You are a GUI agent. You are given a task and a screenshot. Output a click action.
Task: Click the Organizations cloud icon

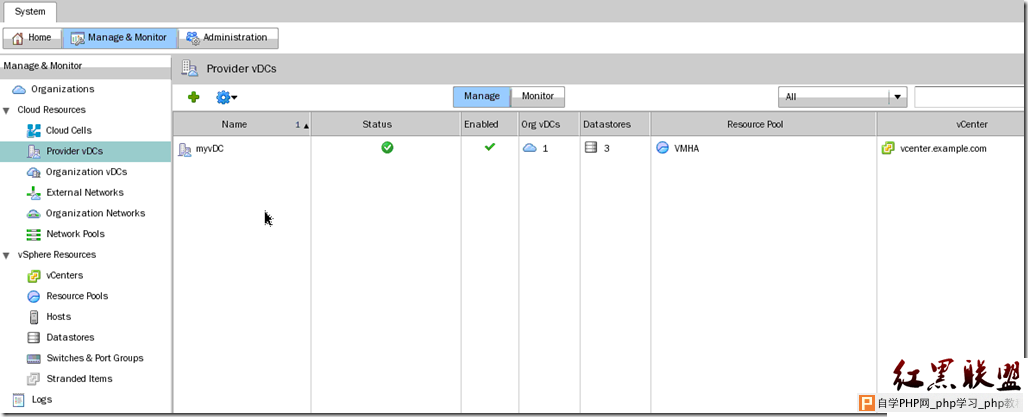(x=19, y=89)
